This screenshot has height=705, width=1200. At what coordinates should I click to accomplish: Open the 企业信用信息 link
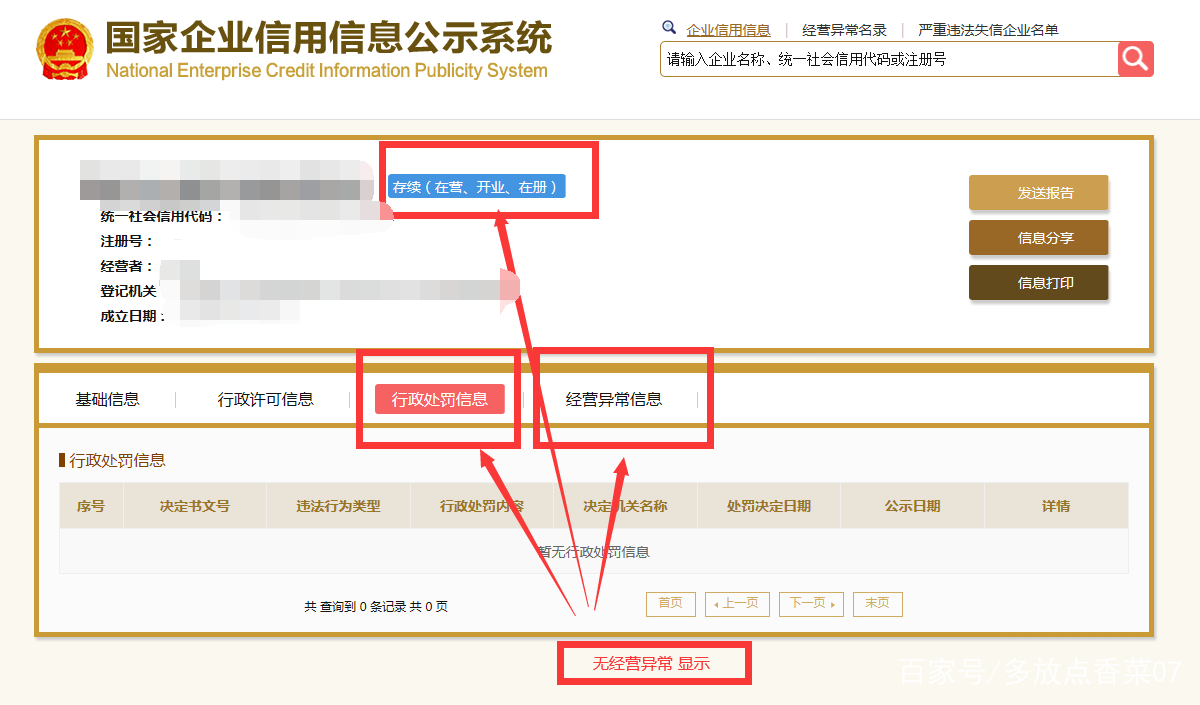pyautogui.click(x=730, y=29)
